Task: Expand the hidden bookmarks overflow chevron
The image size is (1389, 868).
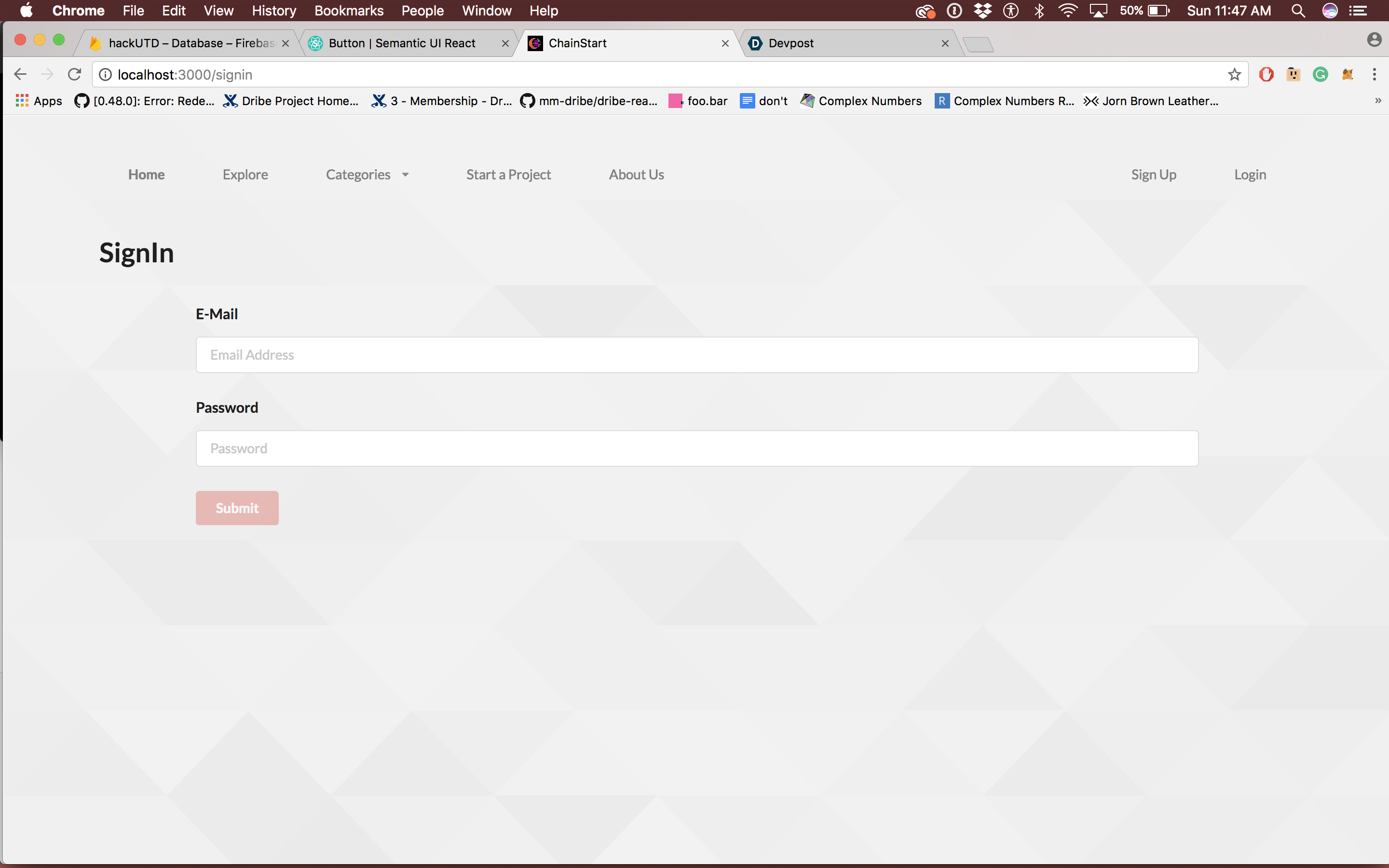Action: pyautogui.click(x=1377, y=101)
